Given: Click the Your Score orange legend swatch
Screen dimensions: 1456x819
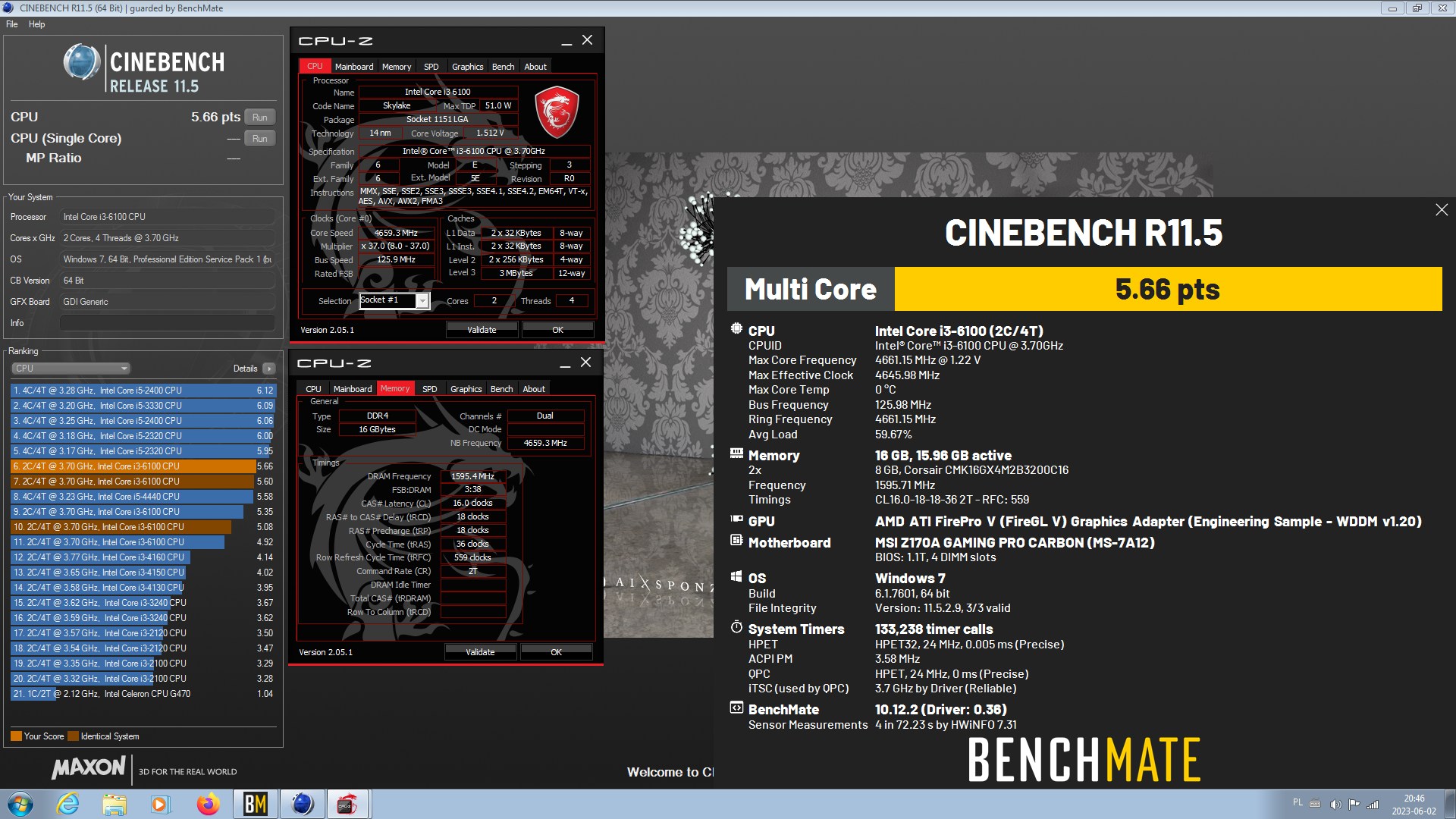Looking at the screenshot, I should (16, 736).
